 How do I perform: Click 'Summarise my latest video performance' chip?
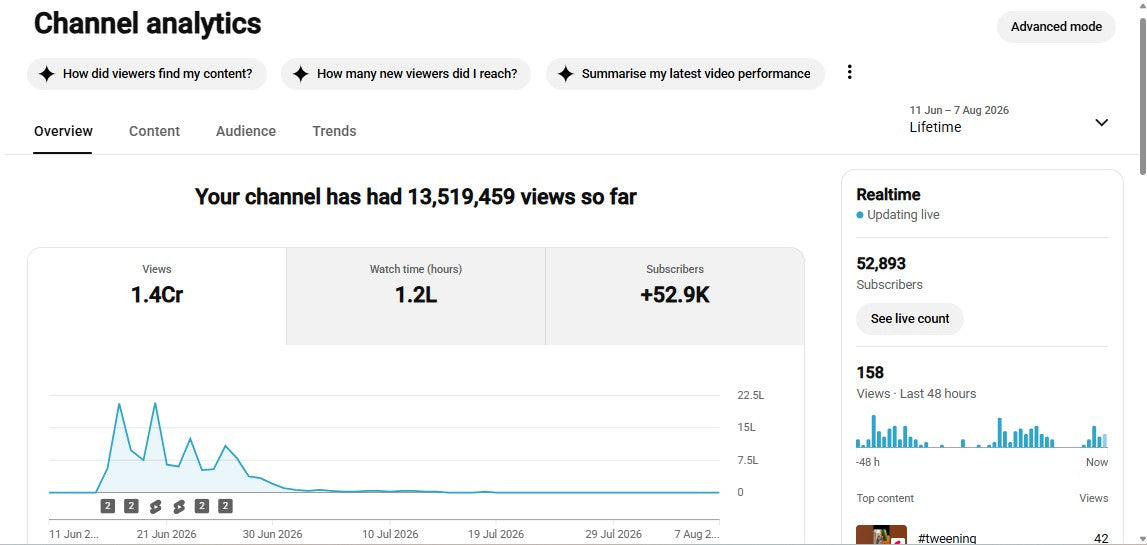pyautogui.click(x=685, y=74)
